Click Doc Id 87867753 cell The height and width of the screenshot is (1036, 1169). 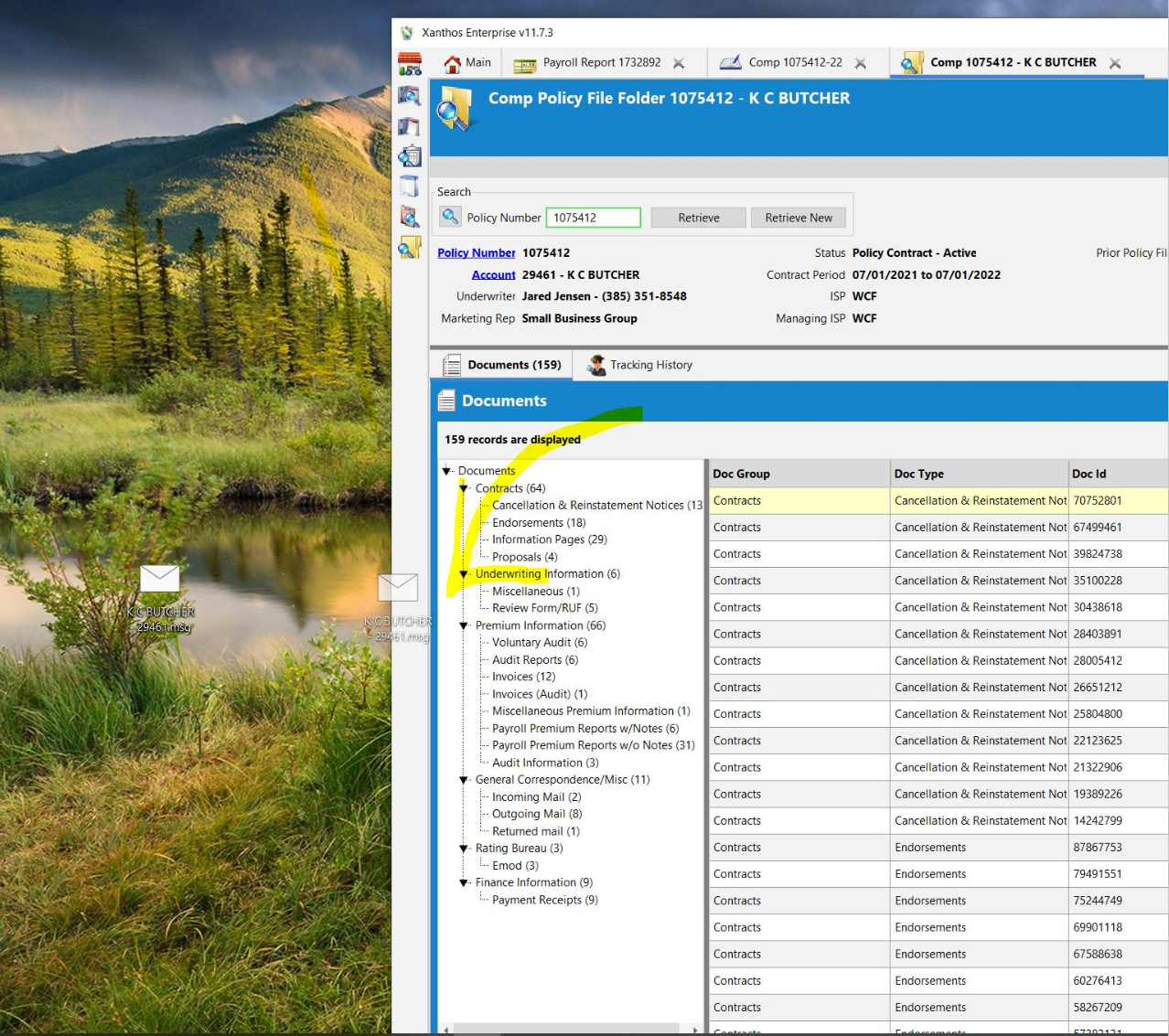pyautogui.click(x=1118, y=848)
